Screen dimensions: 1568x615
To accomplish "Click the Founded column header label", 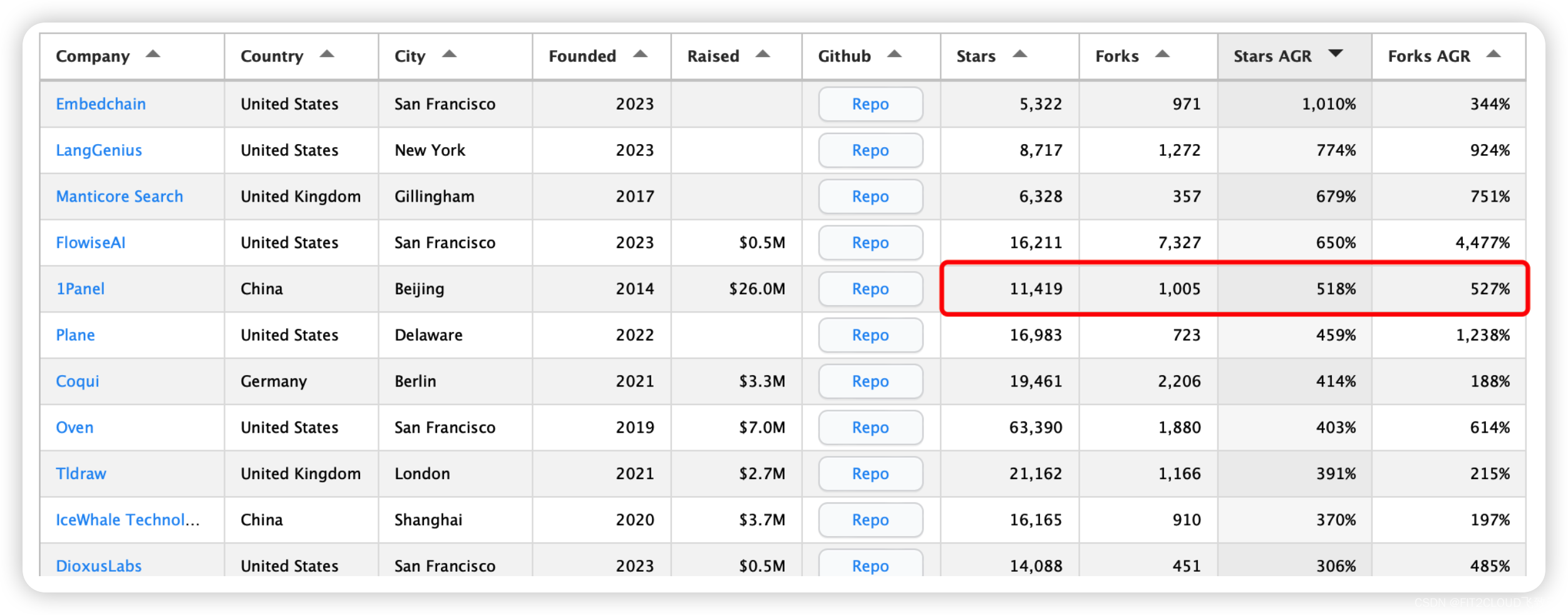I will 582,56.
